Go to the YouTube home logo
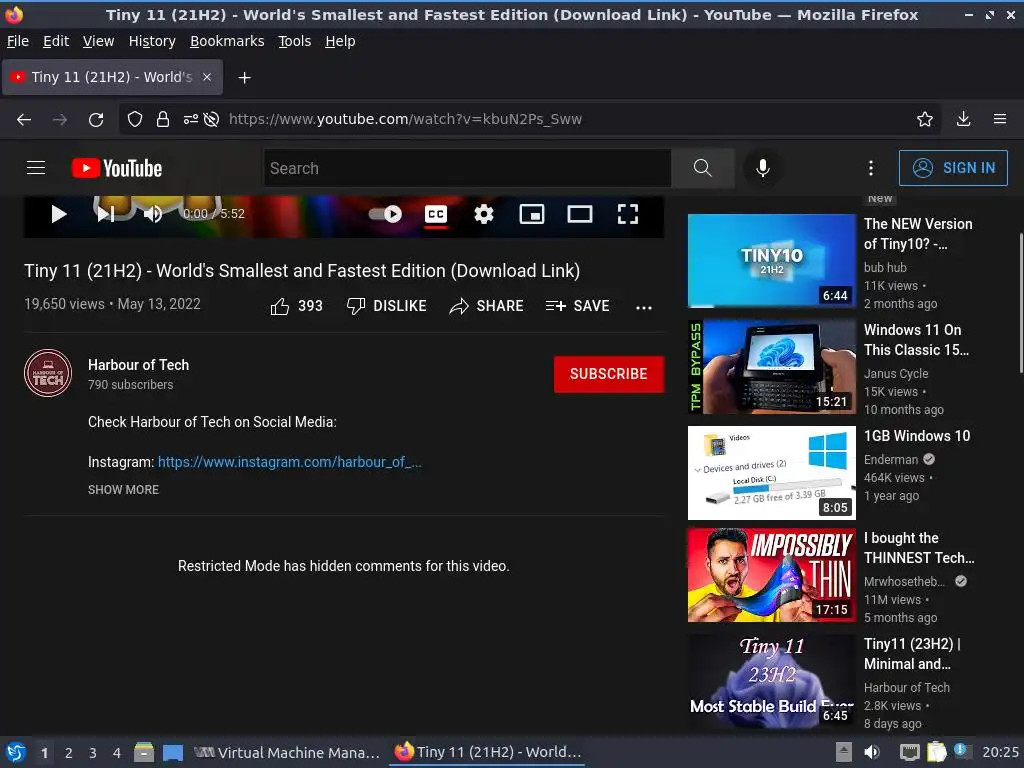The width and height of the screenshot is (1024, 768). point(117,168)
